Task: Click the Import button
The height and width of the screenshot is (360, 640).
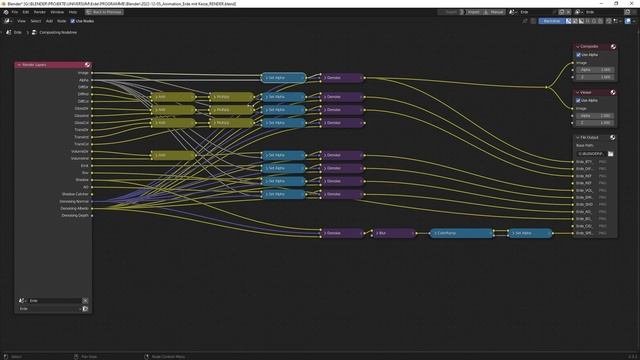Action: pyautogui.click(x=473, y=12)
